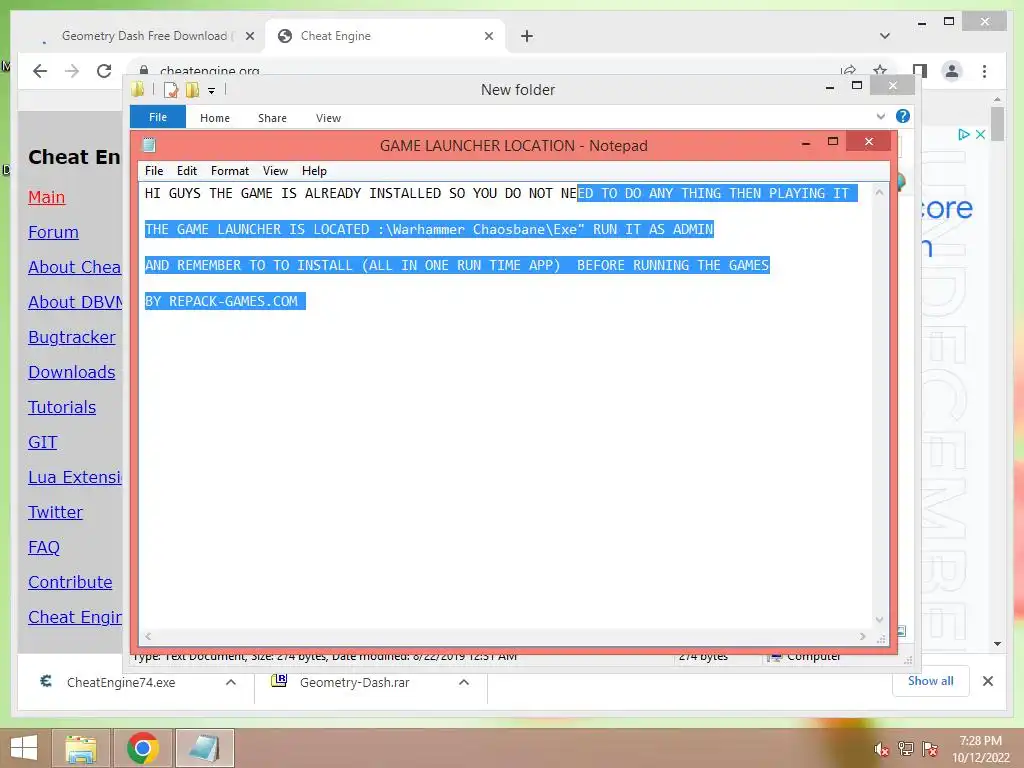Image resolution: width=1024 pixels, height=768 pixels.
Task: Click the network tray icon
Action: point(905,748)
